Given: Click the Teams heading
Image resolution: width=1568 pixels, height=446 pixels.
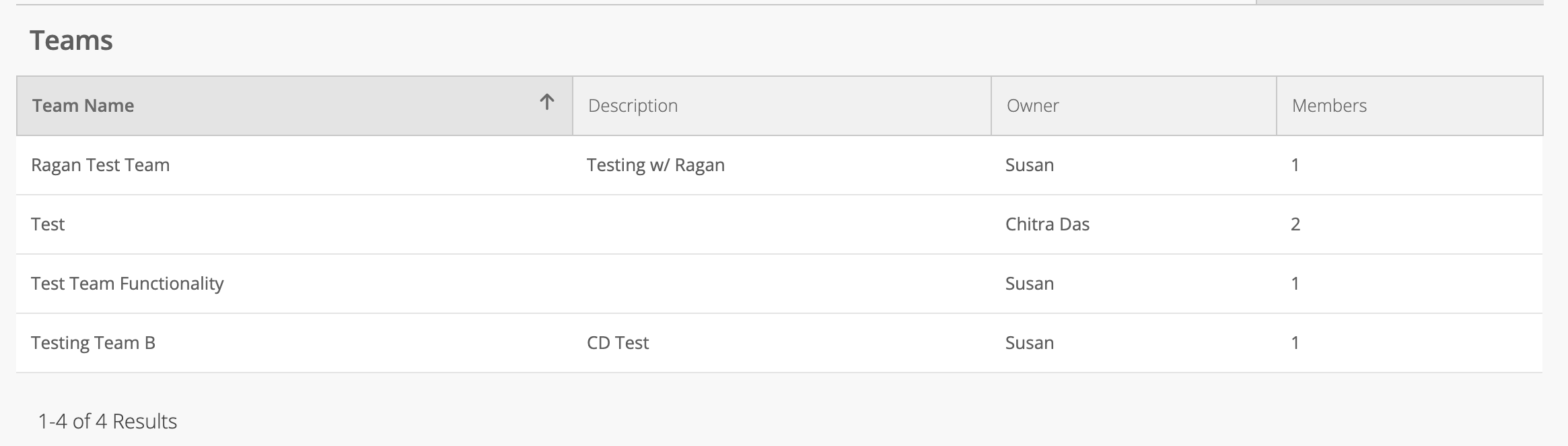Looking at the screenshot, I should coord(71,40).
